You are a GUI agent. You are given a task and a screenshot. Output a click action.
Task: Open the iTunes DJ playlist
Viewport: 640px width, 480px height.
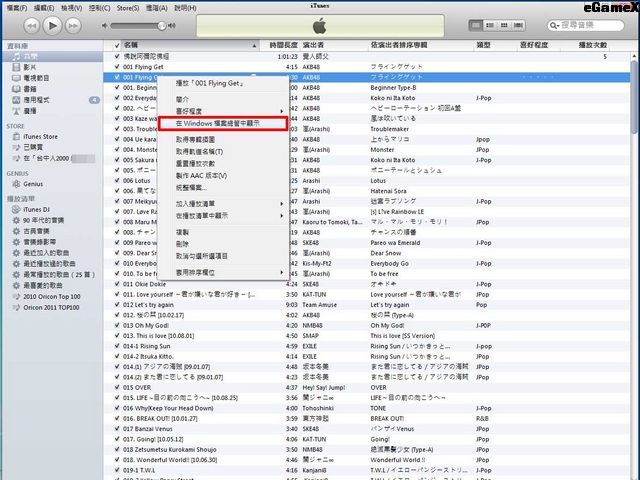[36, 209]
